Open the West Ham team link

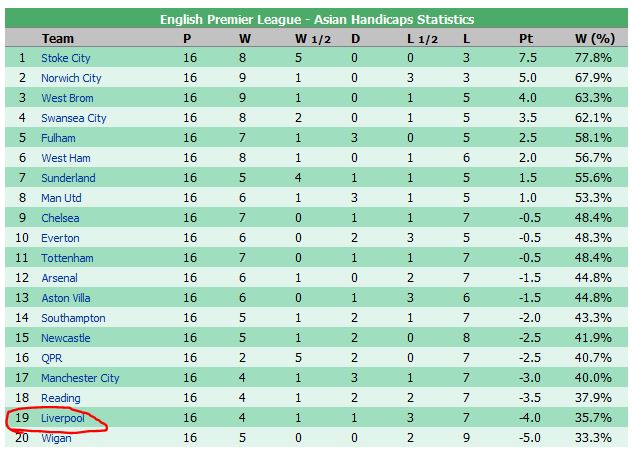coord(66,158)
